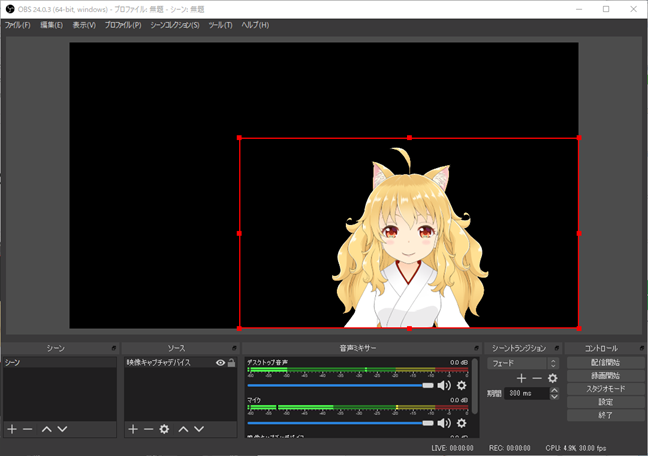Remove scene transition with minus icon
Viewport: 648px width, 456px height.
click(537, 378)
